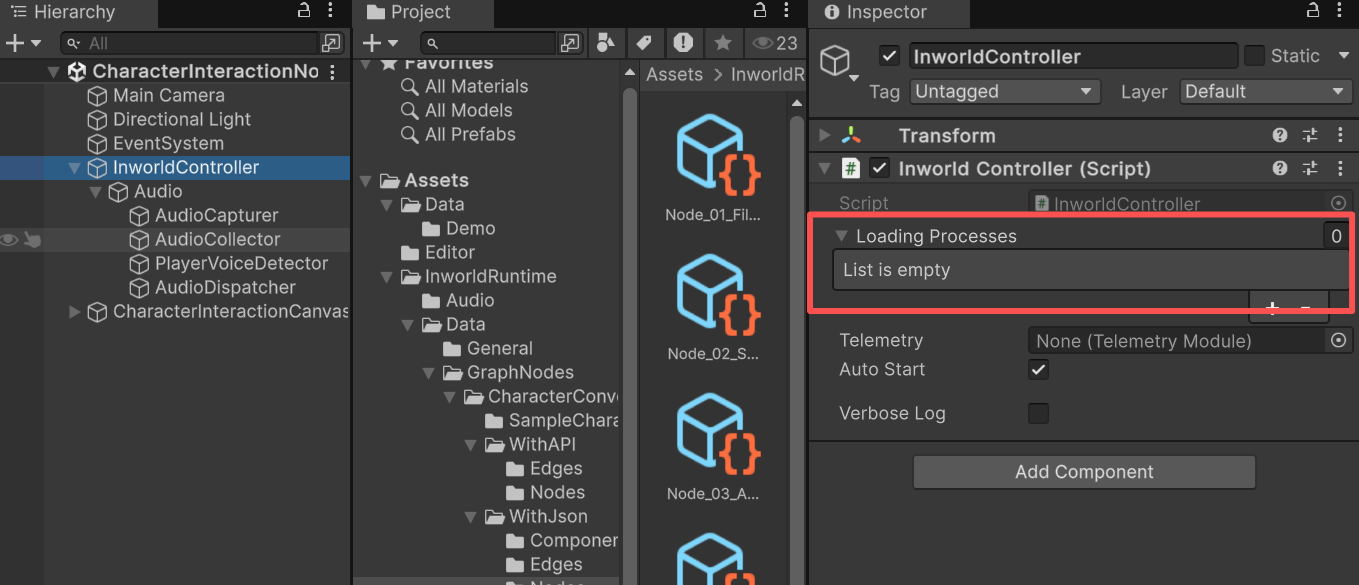This screenshot has width=1359, height=585.
Task: Click the Project favorites star icon
Action: (x=721, y=43)
